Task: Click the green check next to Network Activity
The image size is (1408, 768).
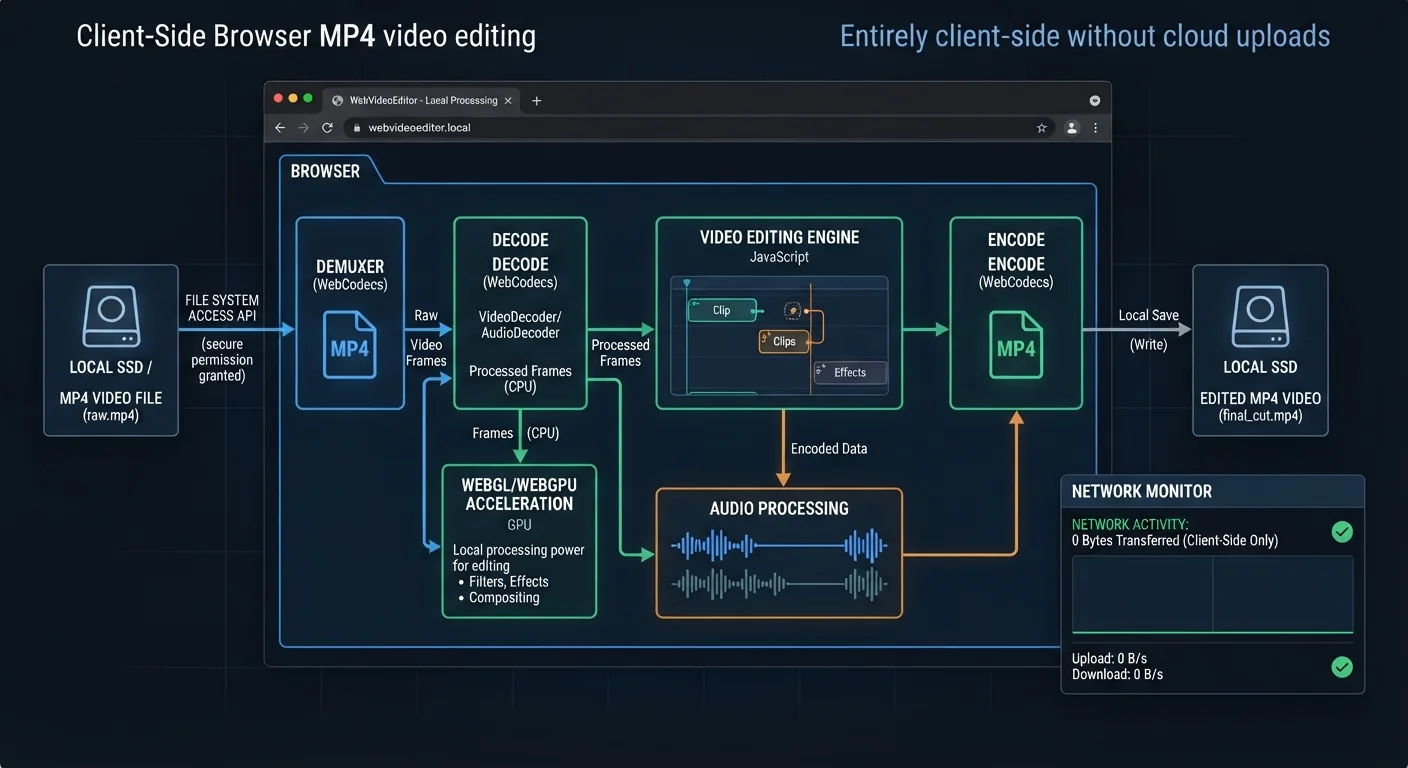Action: (x=1342, y=532)
